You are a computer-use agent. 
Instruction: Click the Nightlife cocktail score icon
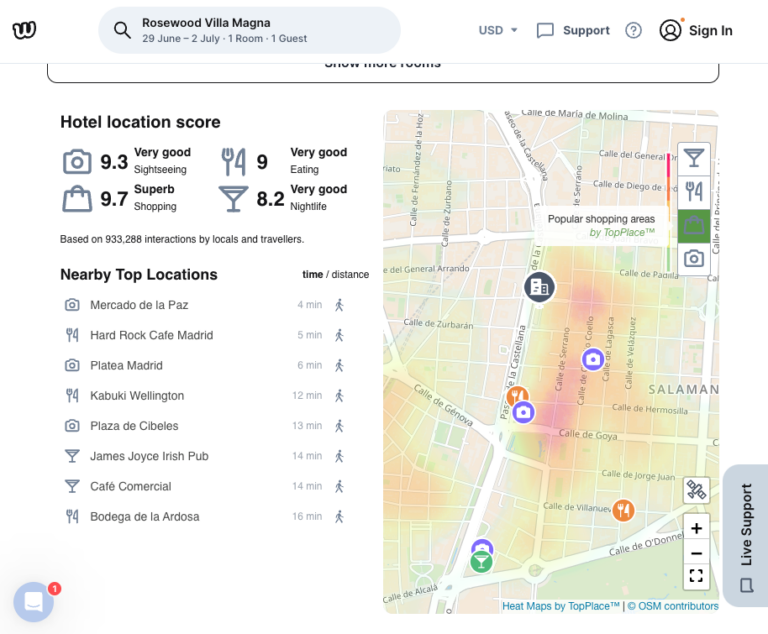233,198
